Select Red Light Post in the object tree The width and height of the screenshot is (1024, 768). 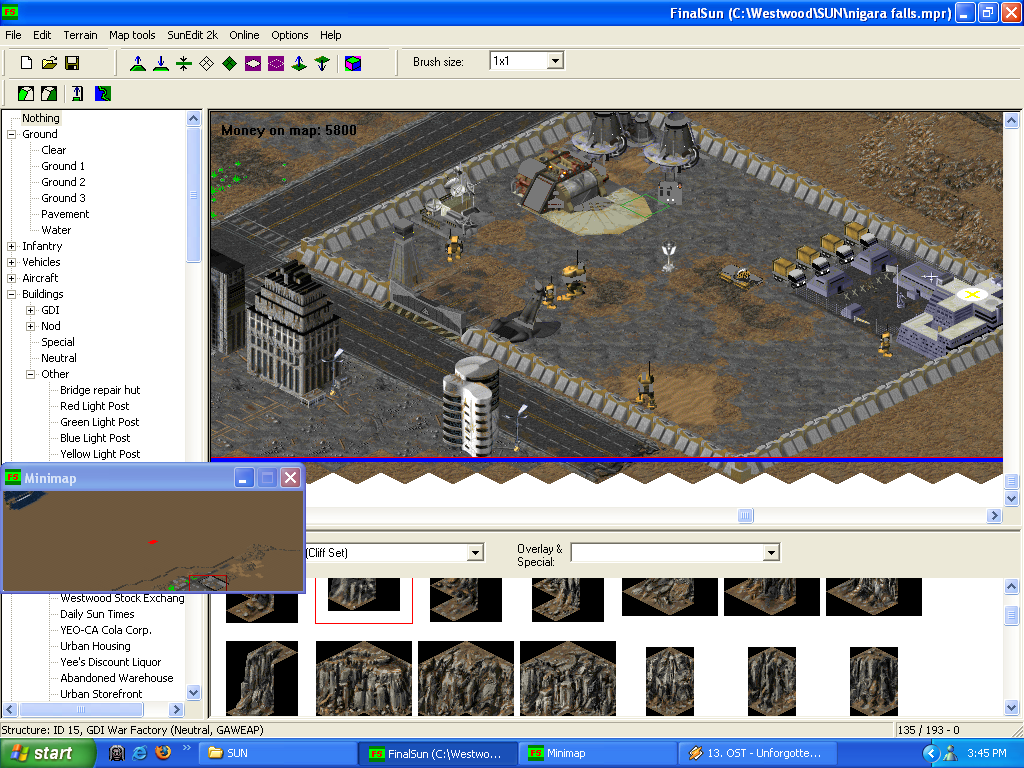[x=94, y=406]
